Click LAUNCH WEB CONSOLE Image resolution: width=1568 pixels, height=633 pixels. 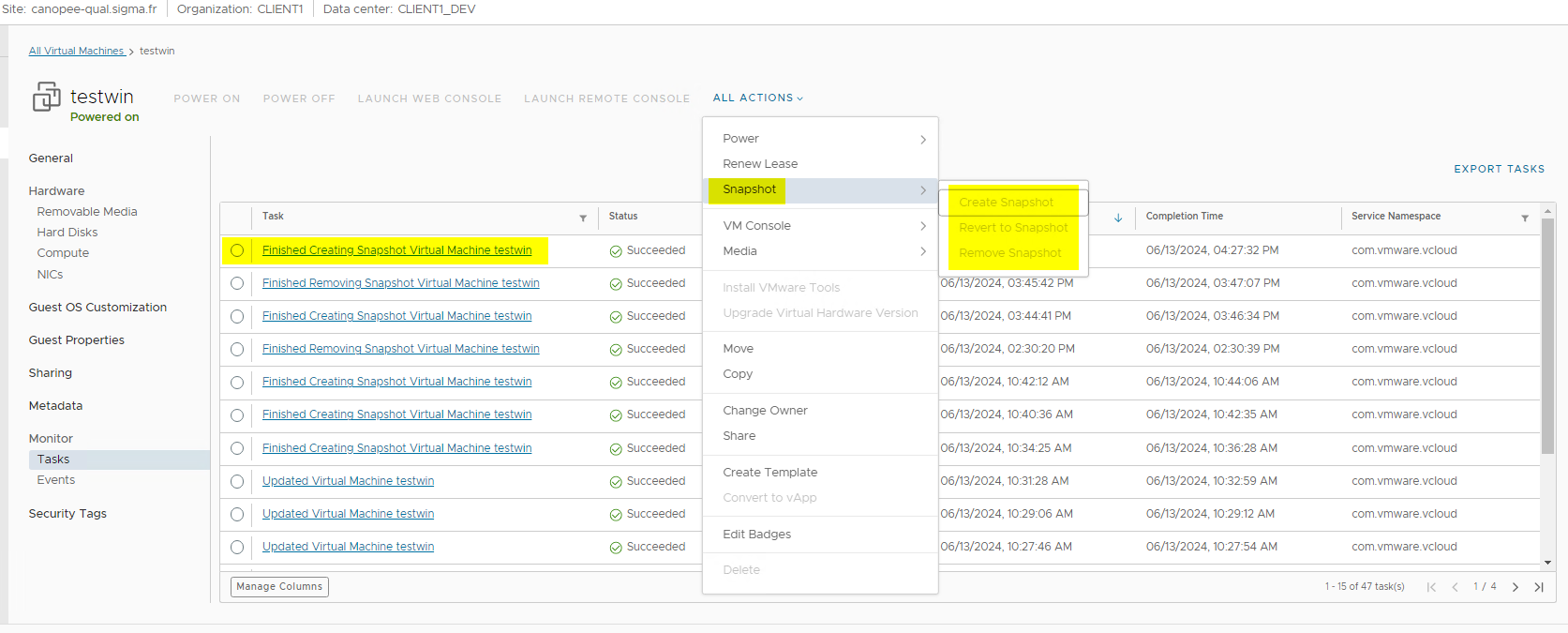click(x=429, y=98)
